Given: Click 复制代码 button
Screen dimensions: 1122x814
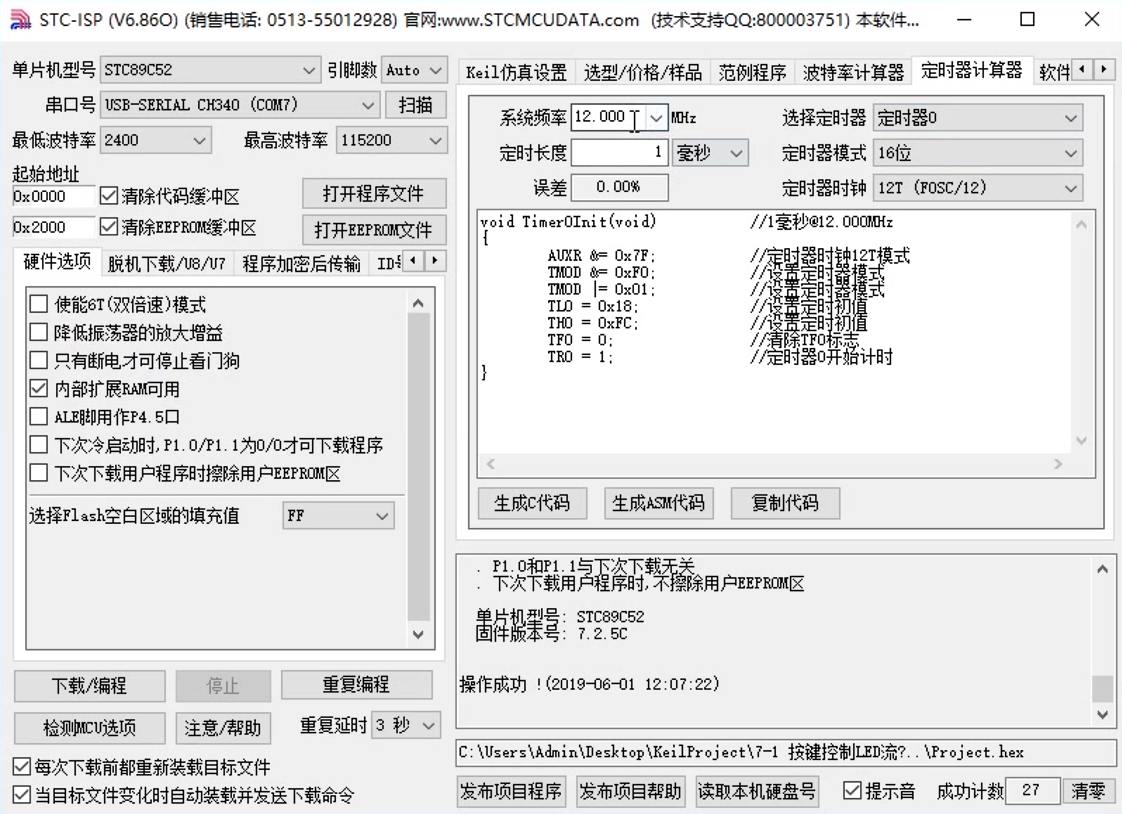Looking at the screenshot, I should (785, 503).
